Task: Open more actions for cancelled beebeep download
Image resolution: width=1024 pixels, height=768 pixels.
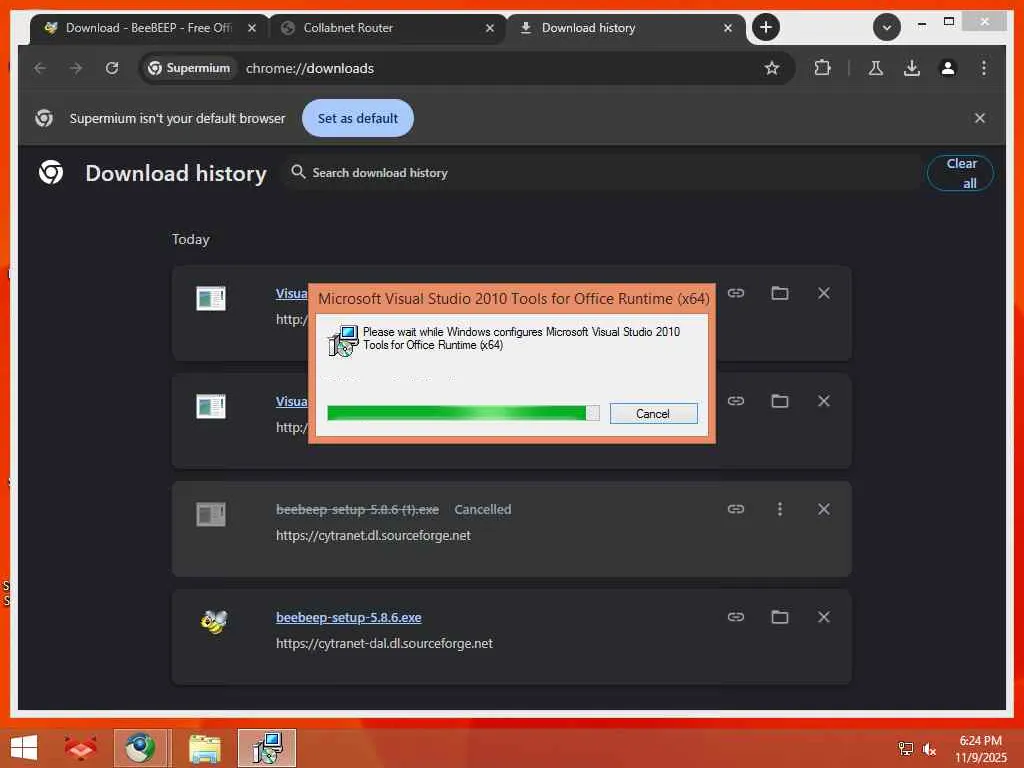Action: point(780,509)
